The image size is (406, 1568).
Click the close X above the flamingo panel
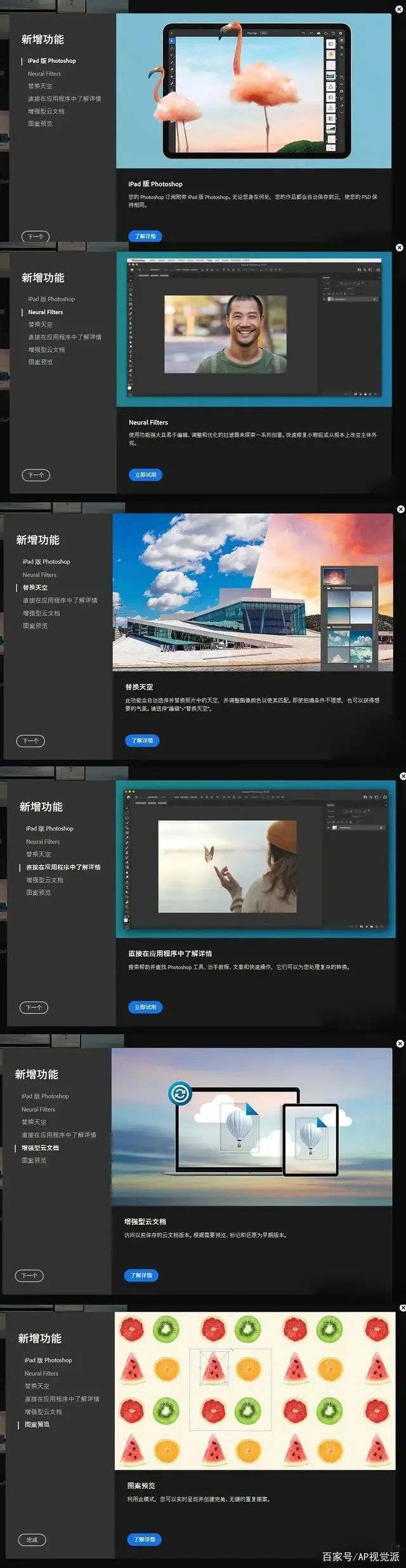click(399, 10)
